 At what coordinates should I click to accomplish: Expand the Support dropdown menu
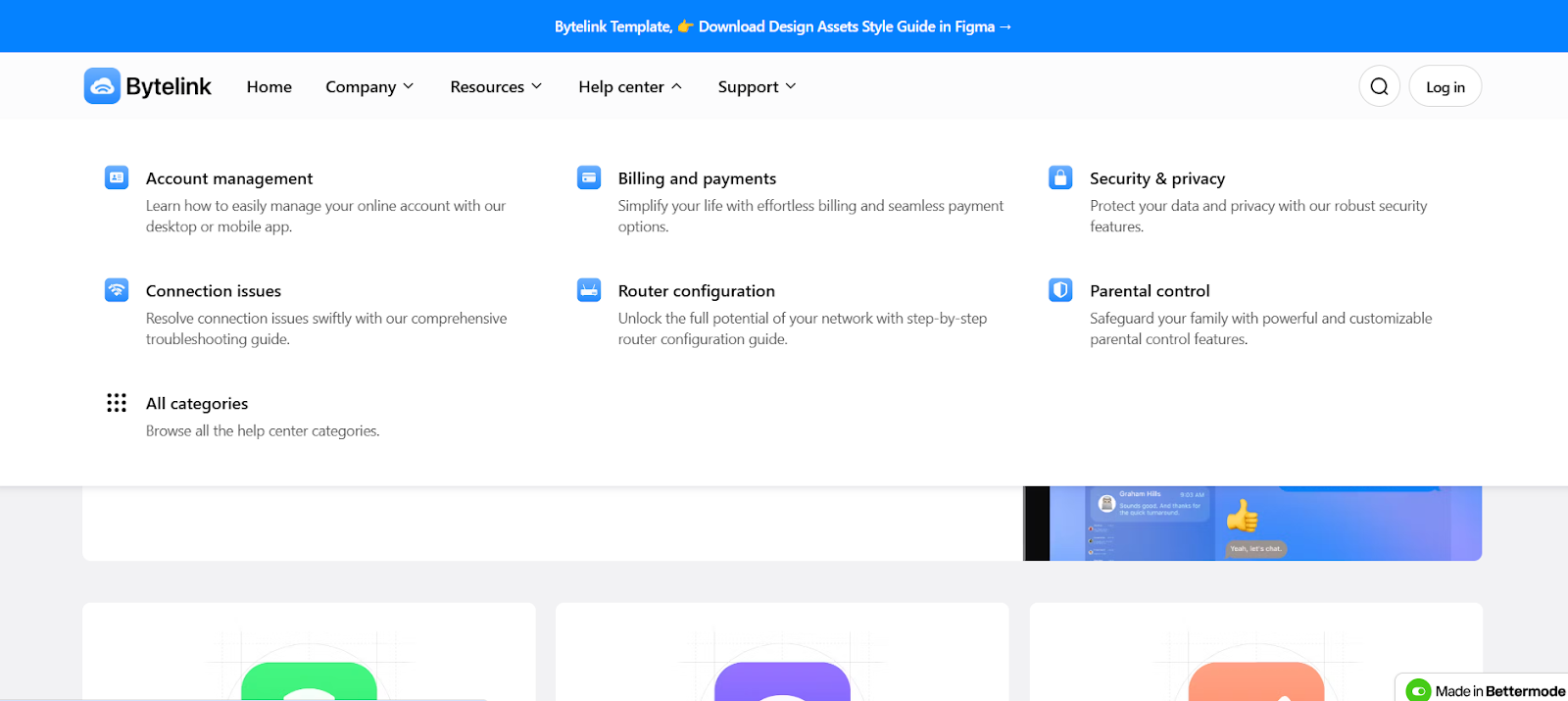point(757,86)
